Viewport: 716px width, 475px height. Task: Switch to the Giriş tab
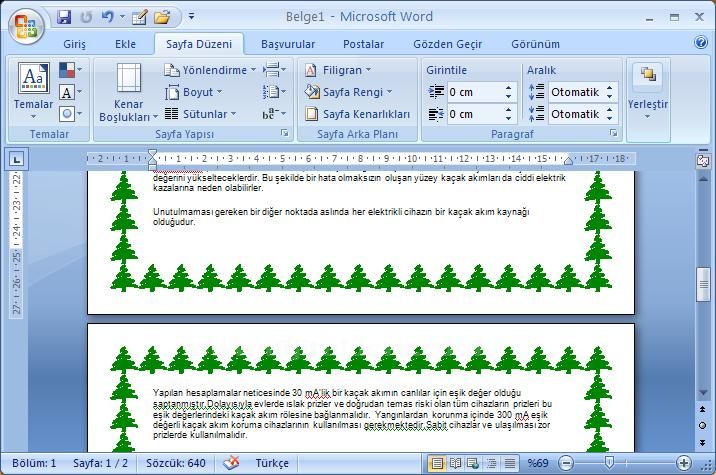coord(74,44)
